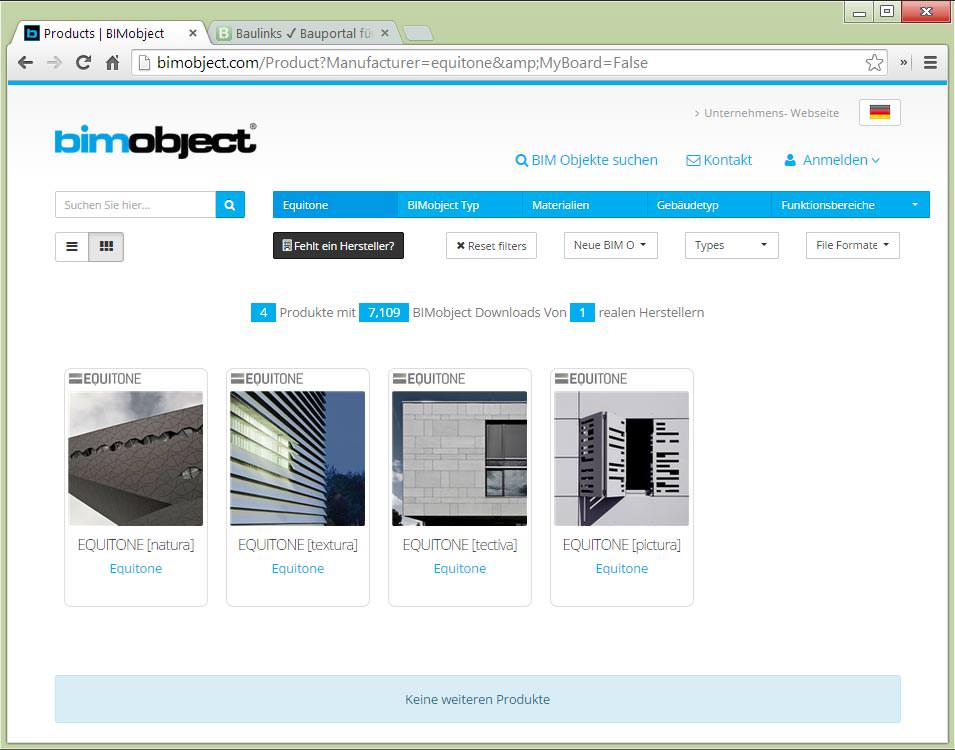Expand the Types dropdown
The width and height of the screenshot is (955, 750).
point(731,245)
